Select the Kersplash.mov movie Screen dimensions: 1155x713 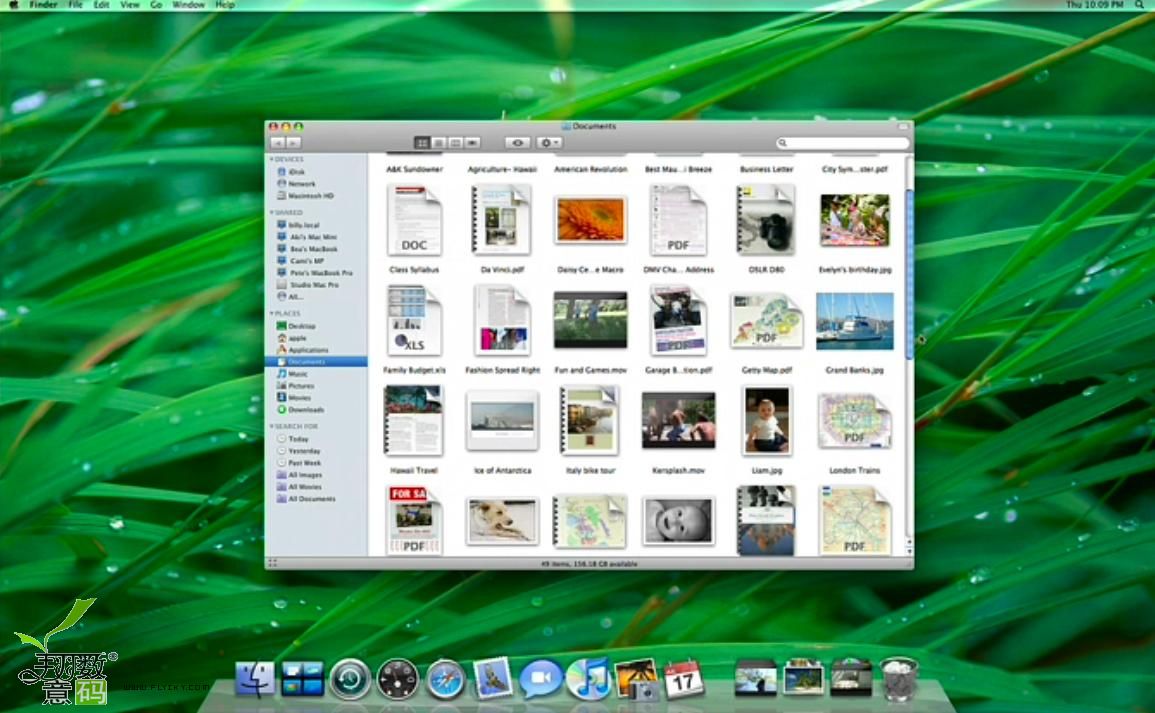[x=678, y=421]
